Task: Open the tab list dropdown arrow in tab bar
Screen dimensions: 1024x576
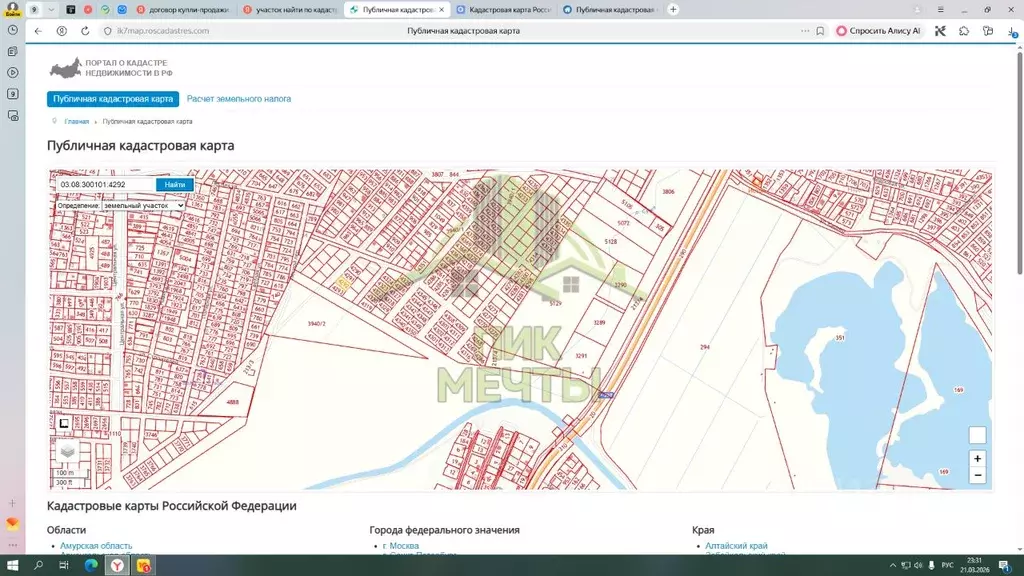Action: point(51,9)
